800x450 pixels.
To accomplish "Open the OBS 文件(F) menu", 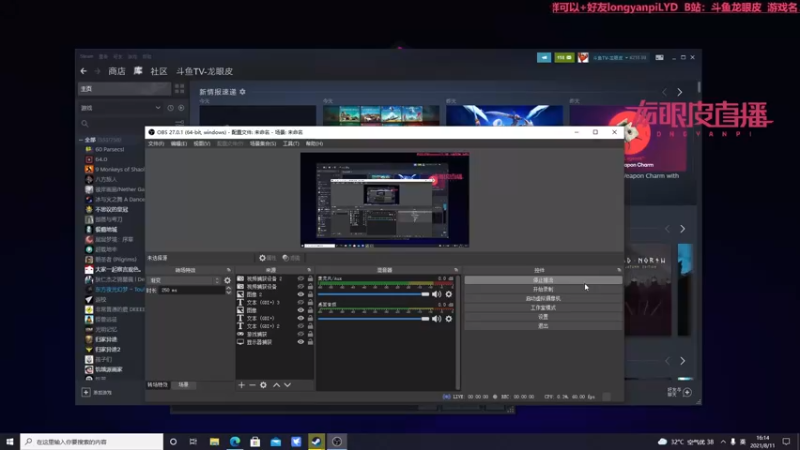I will pos(156,144).
